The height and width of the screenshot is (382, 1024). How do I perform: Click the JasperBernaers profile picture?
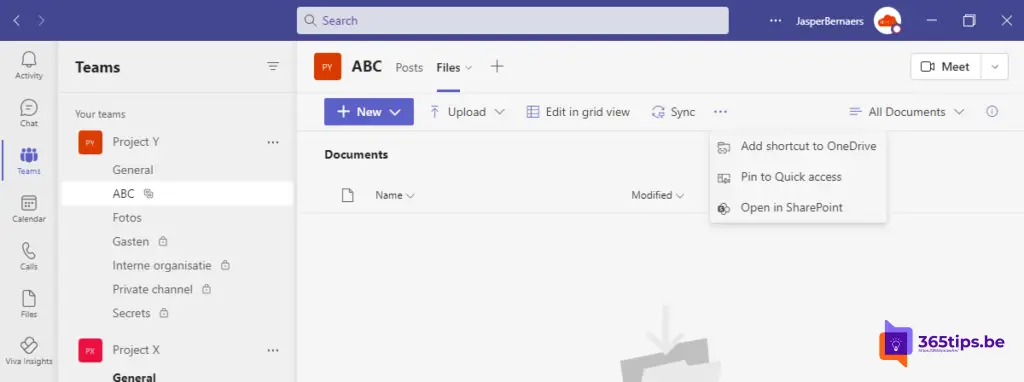[x=887, y=21]
